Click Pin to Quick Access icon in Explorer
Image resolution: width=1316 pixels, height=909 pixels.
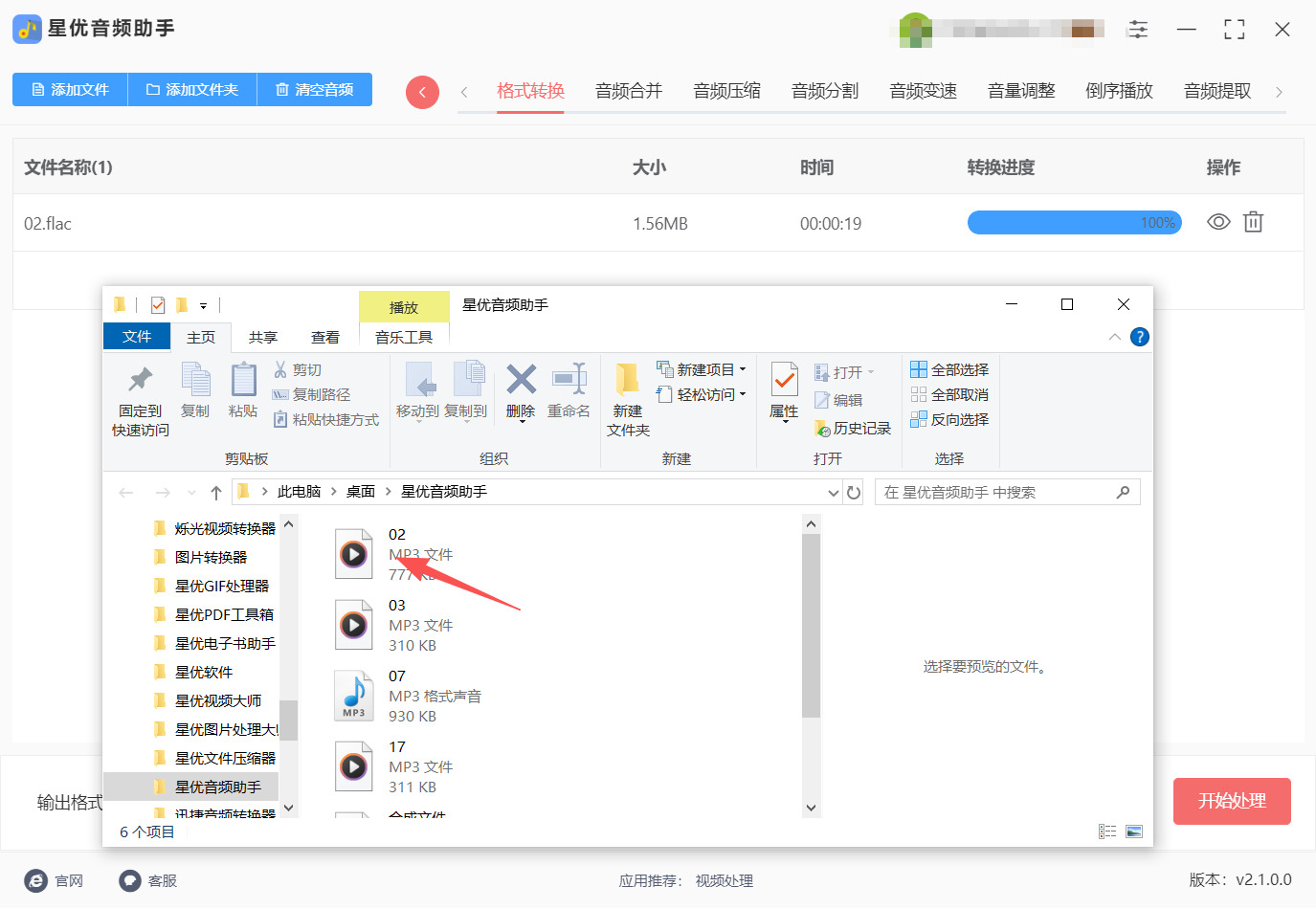point(141,380)
